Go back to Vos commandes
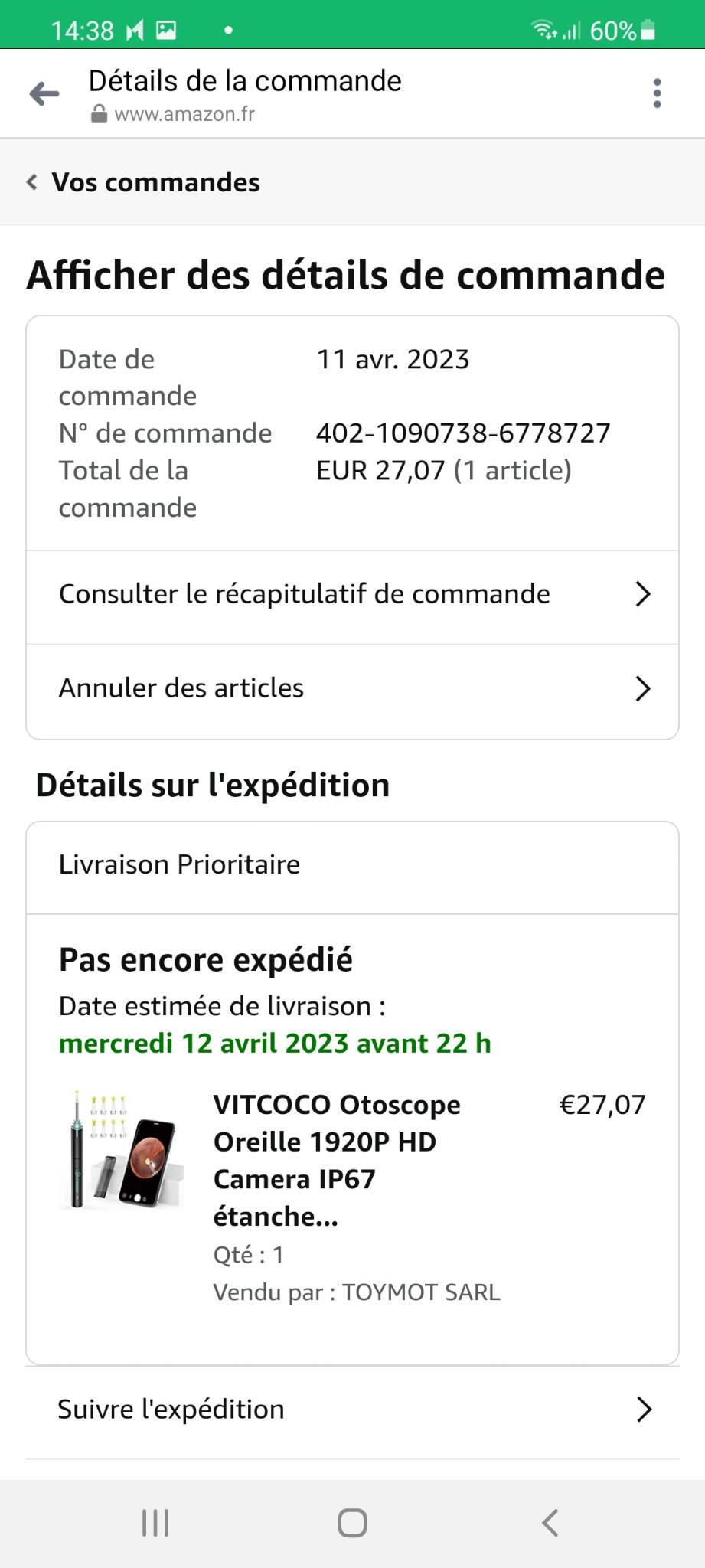Screen dimensions: 705x1568 tap(155, 182)
